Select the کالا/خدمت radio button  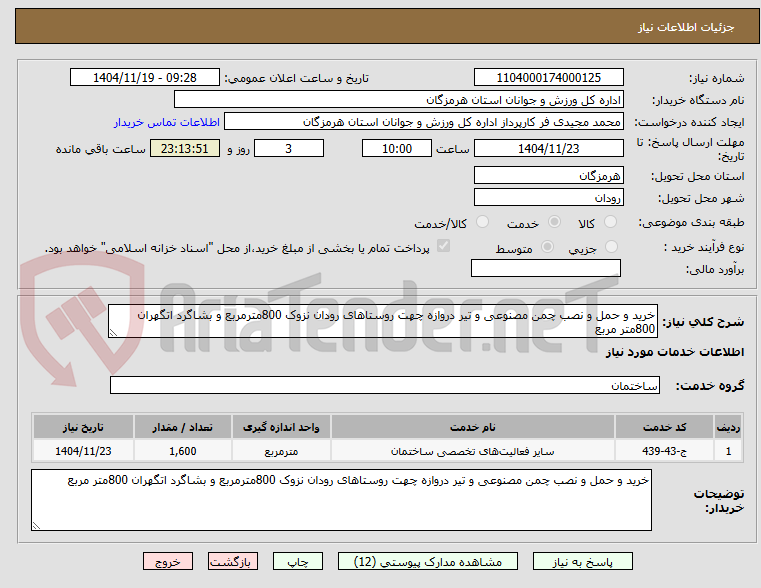point(482,222)
